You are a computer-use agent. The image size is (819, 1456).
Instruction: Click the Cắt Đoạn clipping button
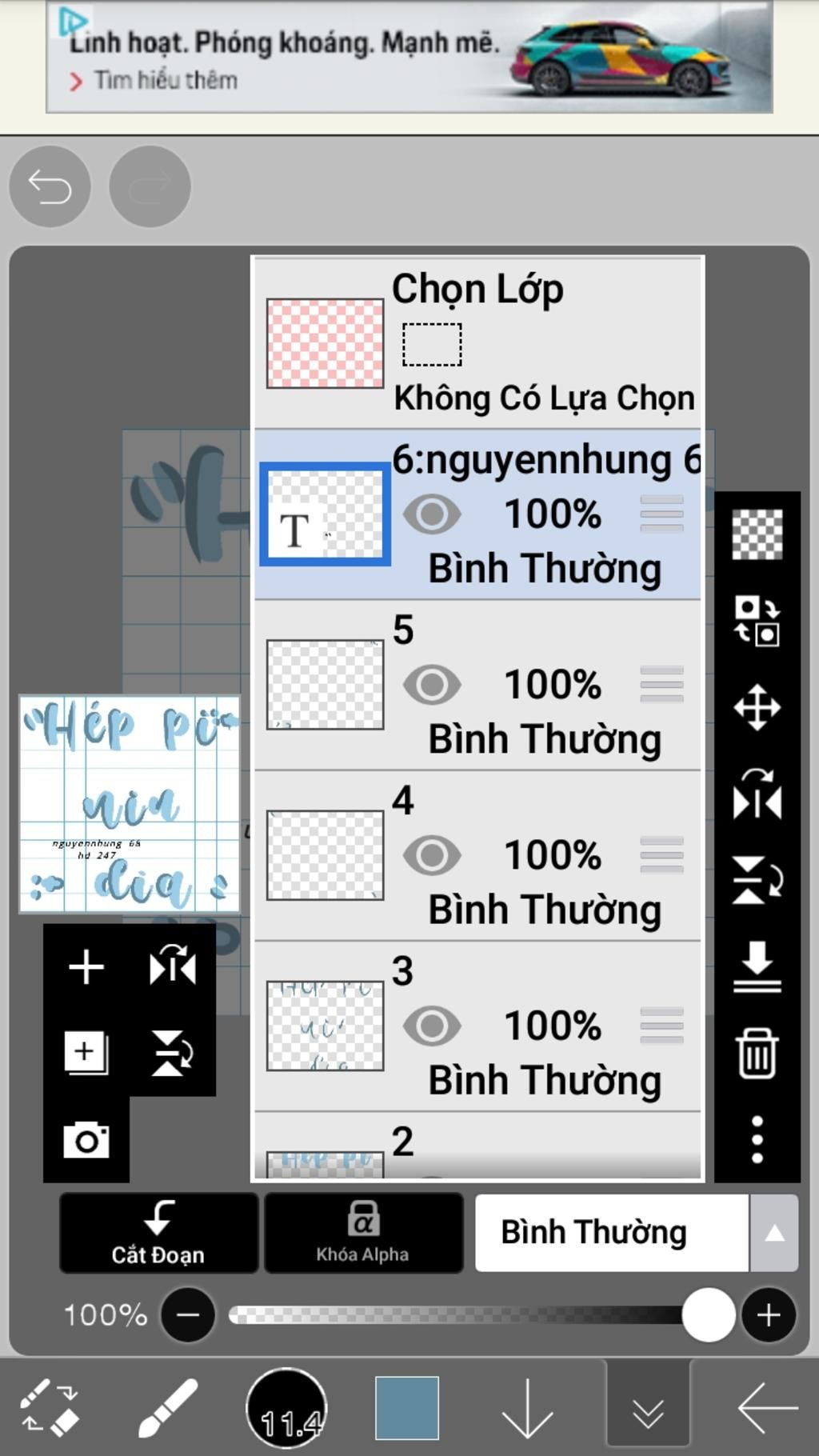coord(158,1233)
